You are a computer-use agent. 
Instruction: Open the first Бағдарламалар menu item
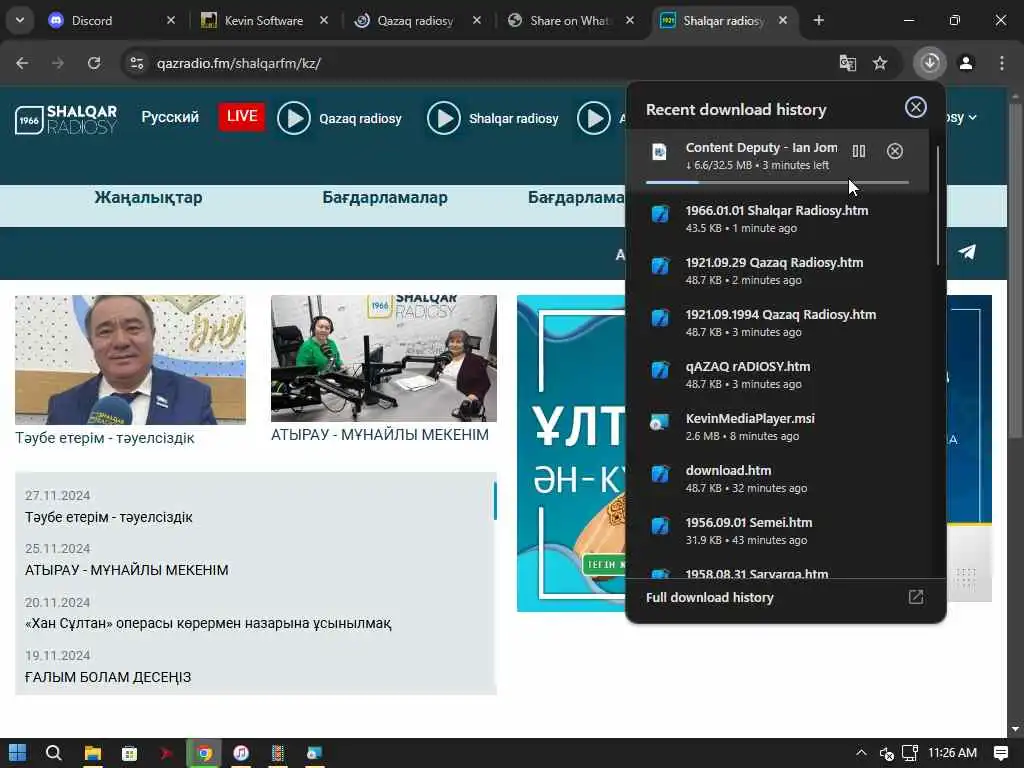coord(385,197)
